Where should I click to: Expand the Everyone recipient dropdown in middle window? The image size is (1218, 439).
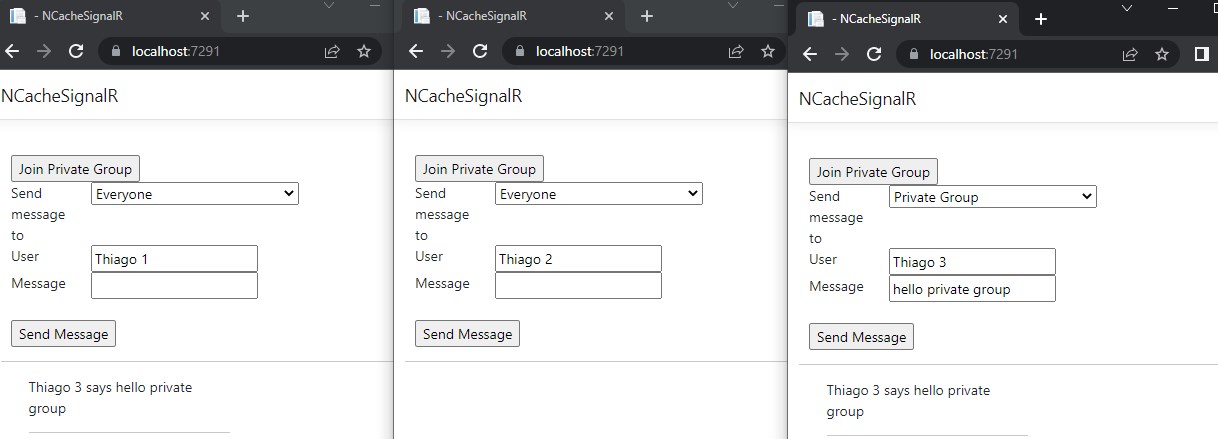click(x=598, y=194)
